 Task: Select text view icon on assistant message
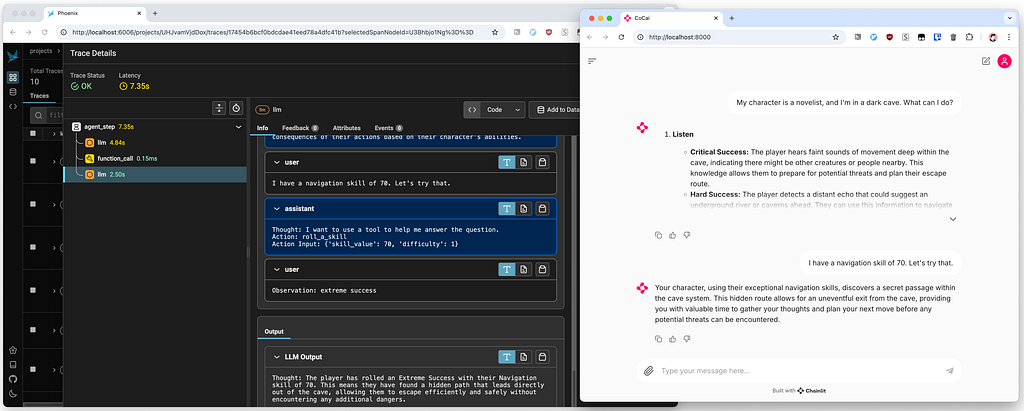click(x=507, y=208)
